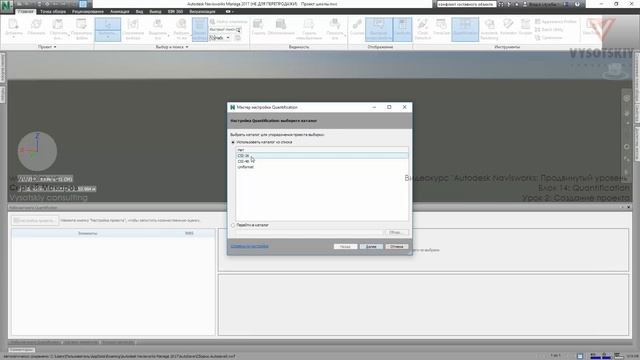640x360 pixels.
Task: Toggle the Quantification tool icon
Action: tap(465, 29)
